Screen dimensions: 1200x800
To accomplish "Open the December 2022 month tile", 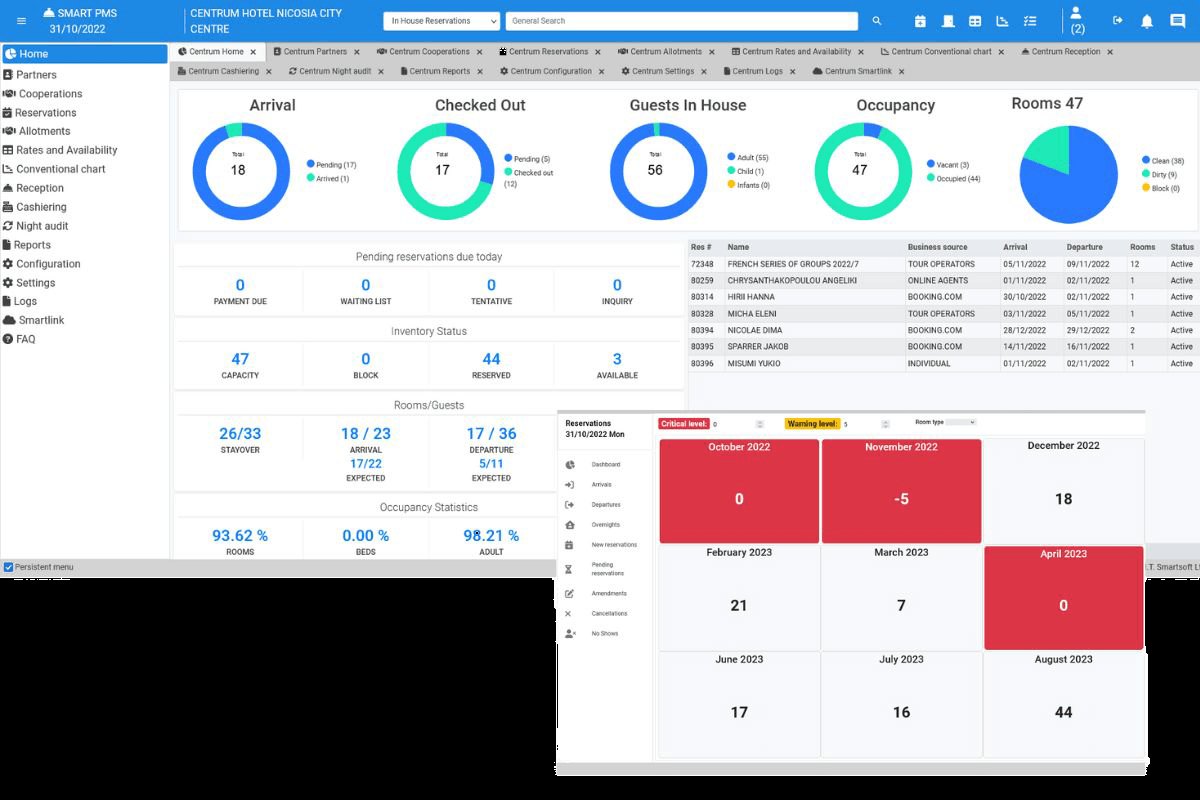I will 1063,490.
